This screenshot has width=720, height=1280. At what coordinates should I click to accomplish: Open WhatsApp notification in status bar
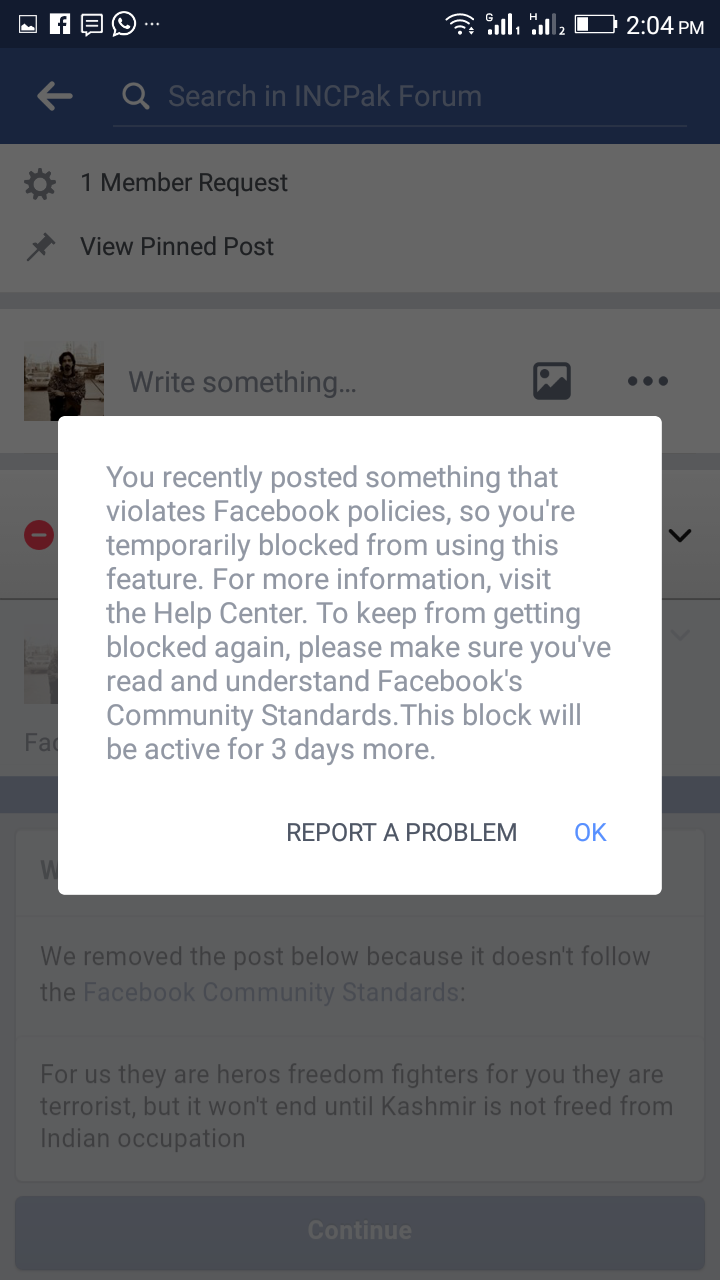124,23
